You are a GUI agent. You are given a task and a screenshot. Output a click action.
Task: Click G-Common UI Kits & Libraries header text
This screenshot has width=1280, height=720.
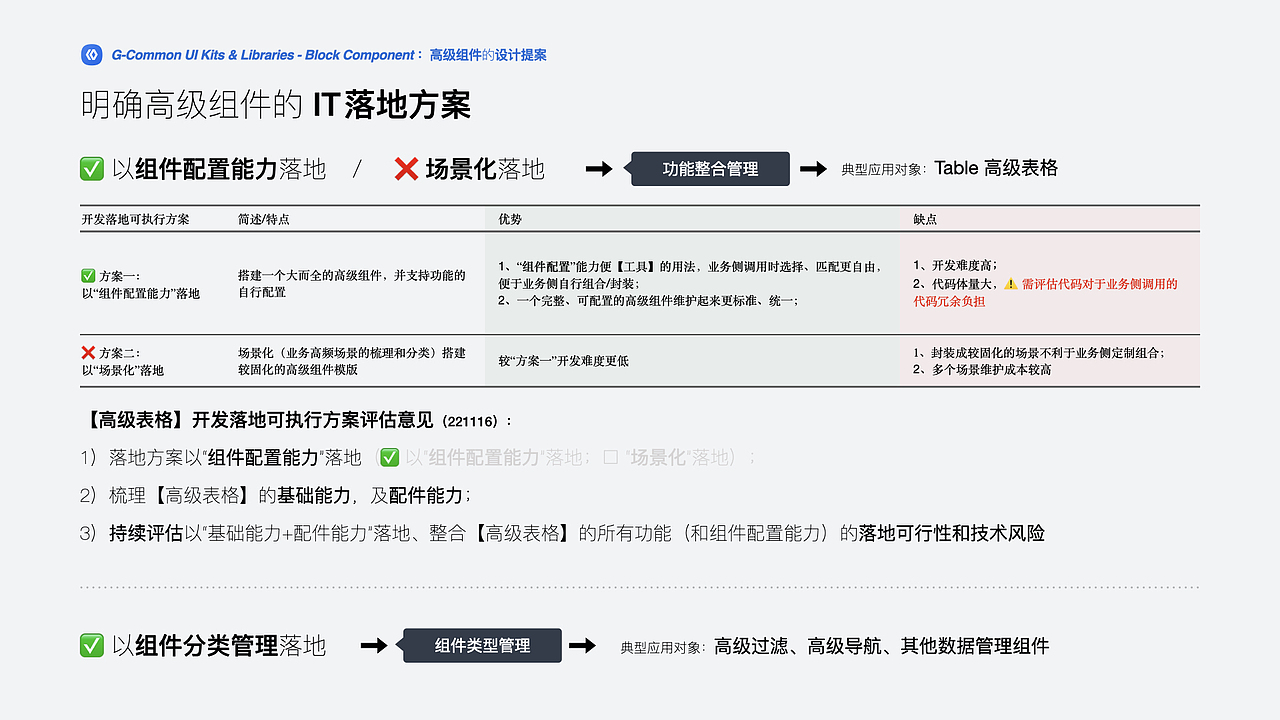(x=261, y=55)
